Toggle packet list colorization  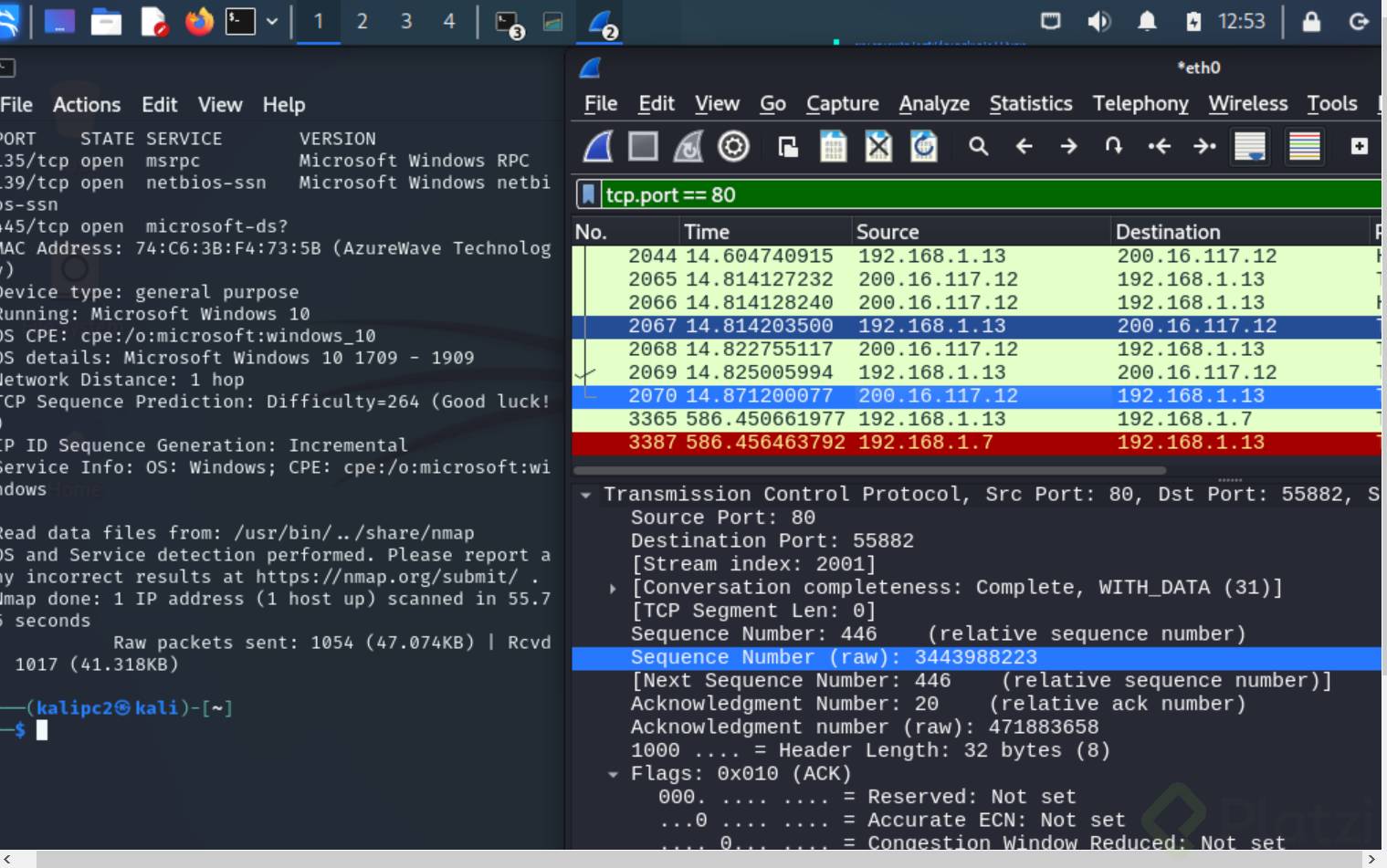click(x=1304, y=146)
